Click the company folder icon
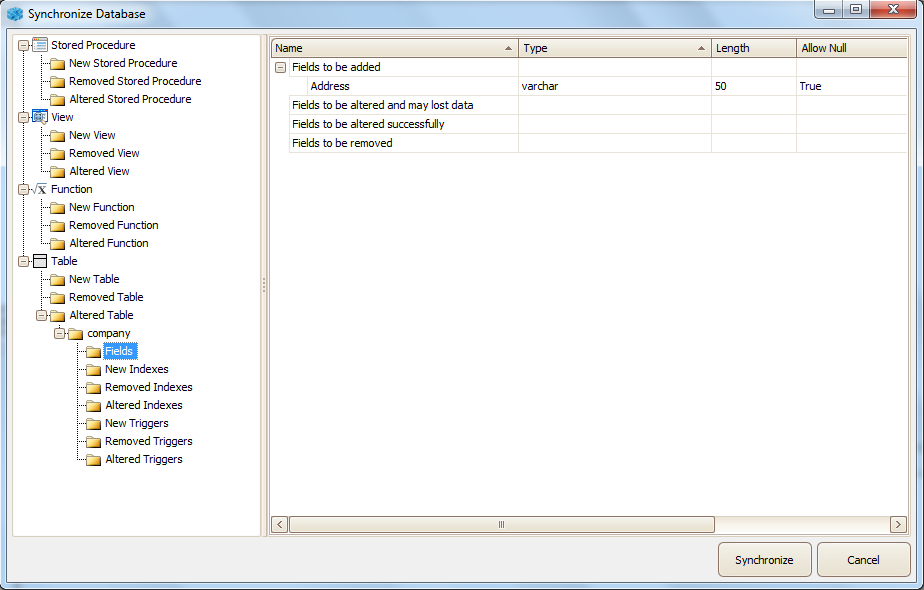This screenshot has width=924, height=590. pyautogui.click(x=75, y=334)
